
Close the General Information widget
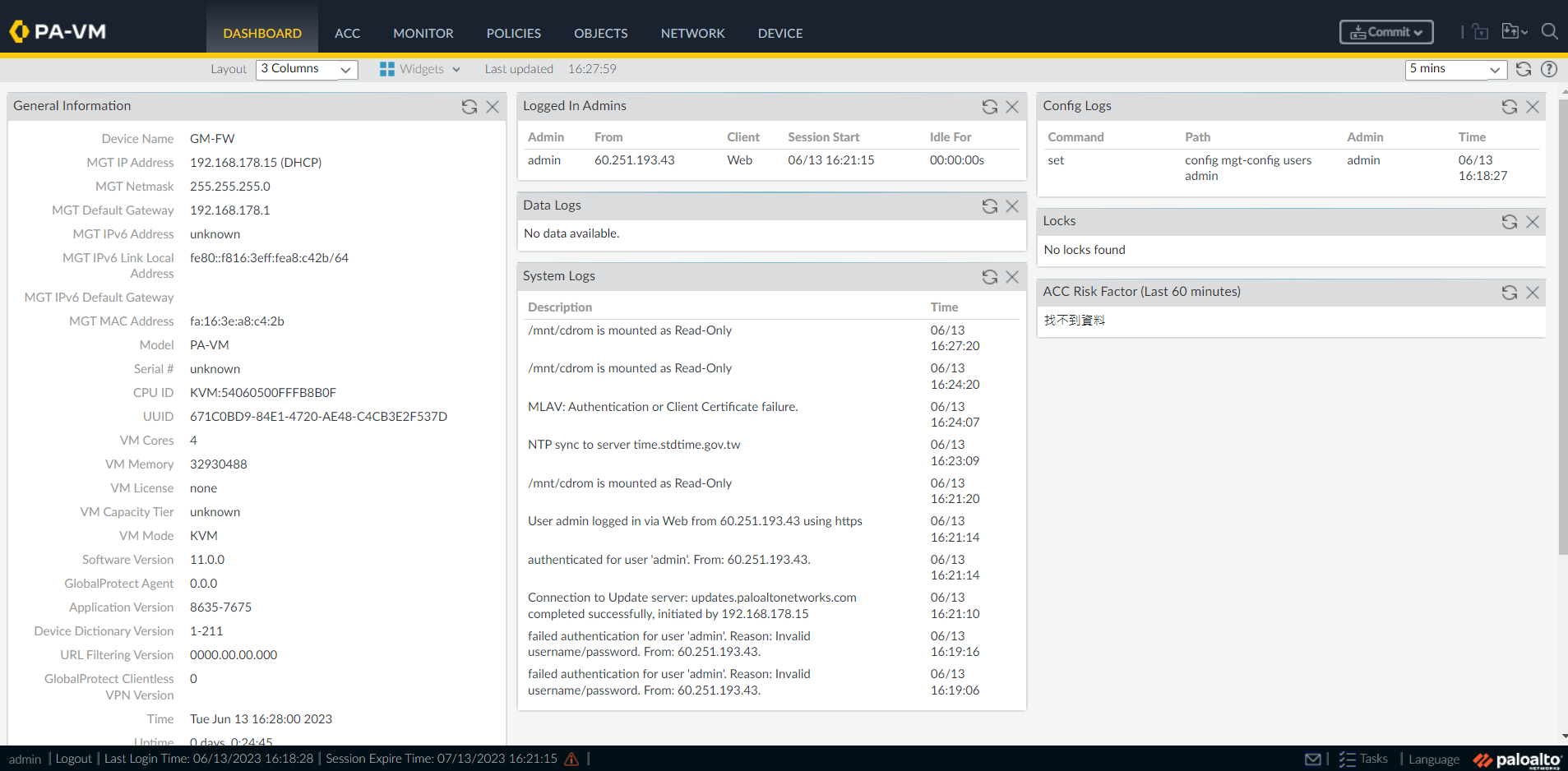click(x=493, y=107)
